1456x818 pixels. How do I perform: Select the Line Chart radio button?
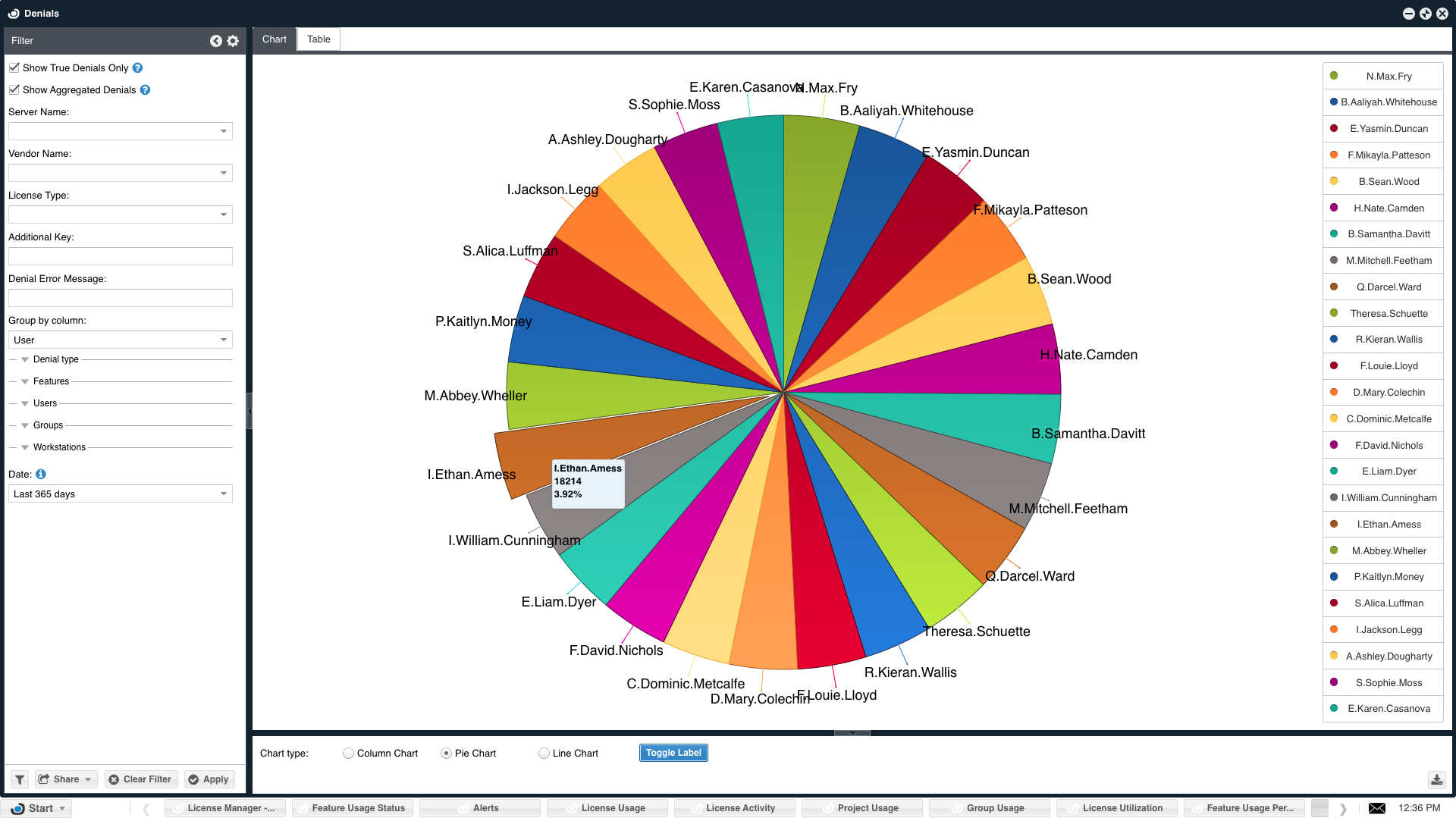click(x=544, y=754)
